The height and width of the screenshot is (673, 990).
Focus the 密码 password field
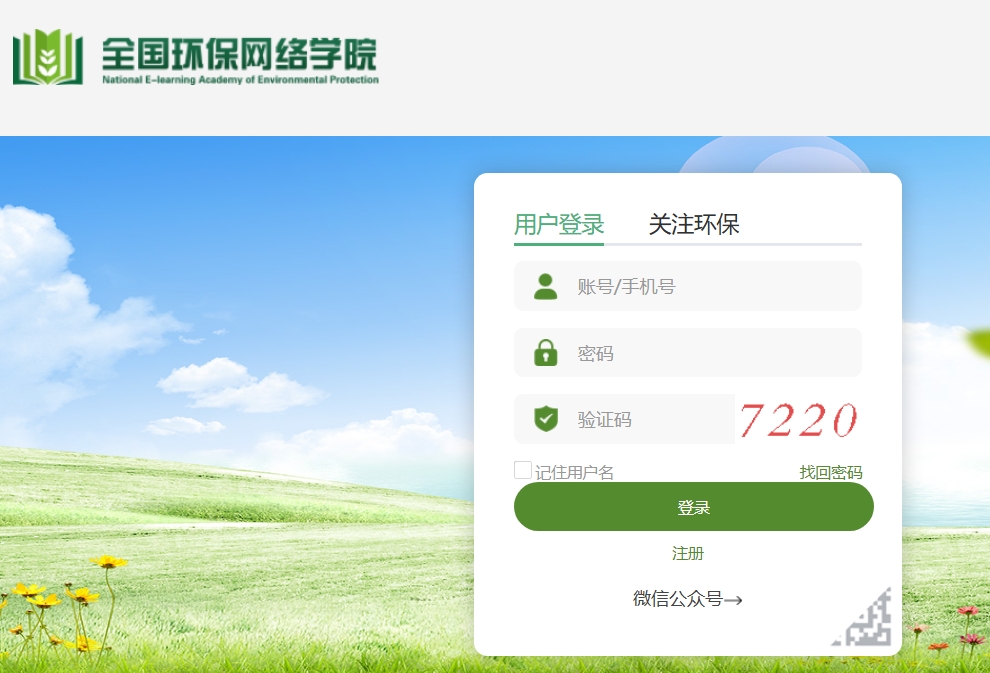688,353
